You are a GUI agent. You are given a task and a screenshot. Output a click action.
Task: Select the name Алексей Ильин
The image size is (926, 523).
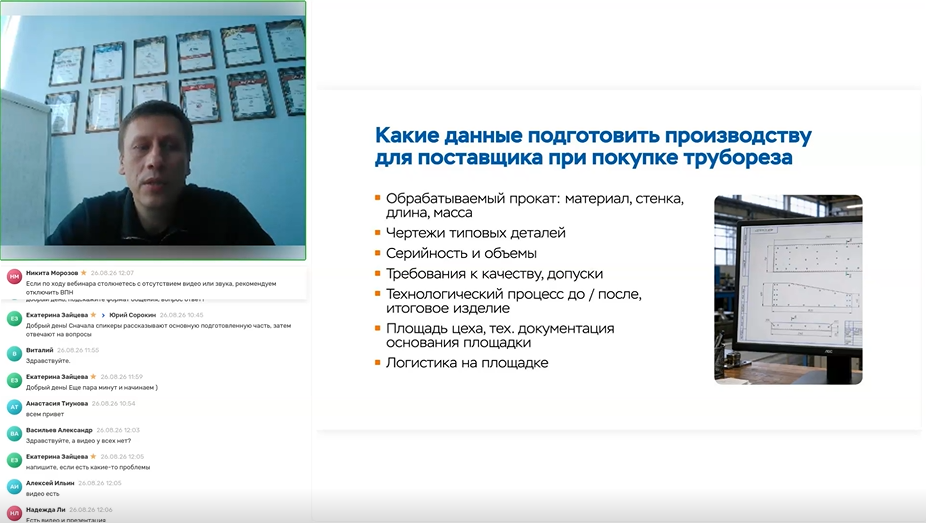point(50,483)
